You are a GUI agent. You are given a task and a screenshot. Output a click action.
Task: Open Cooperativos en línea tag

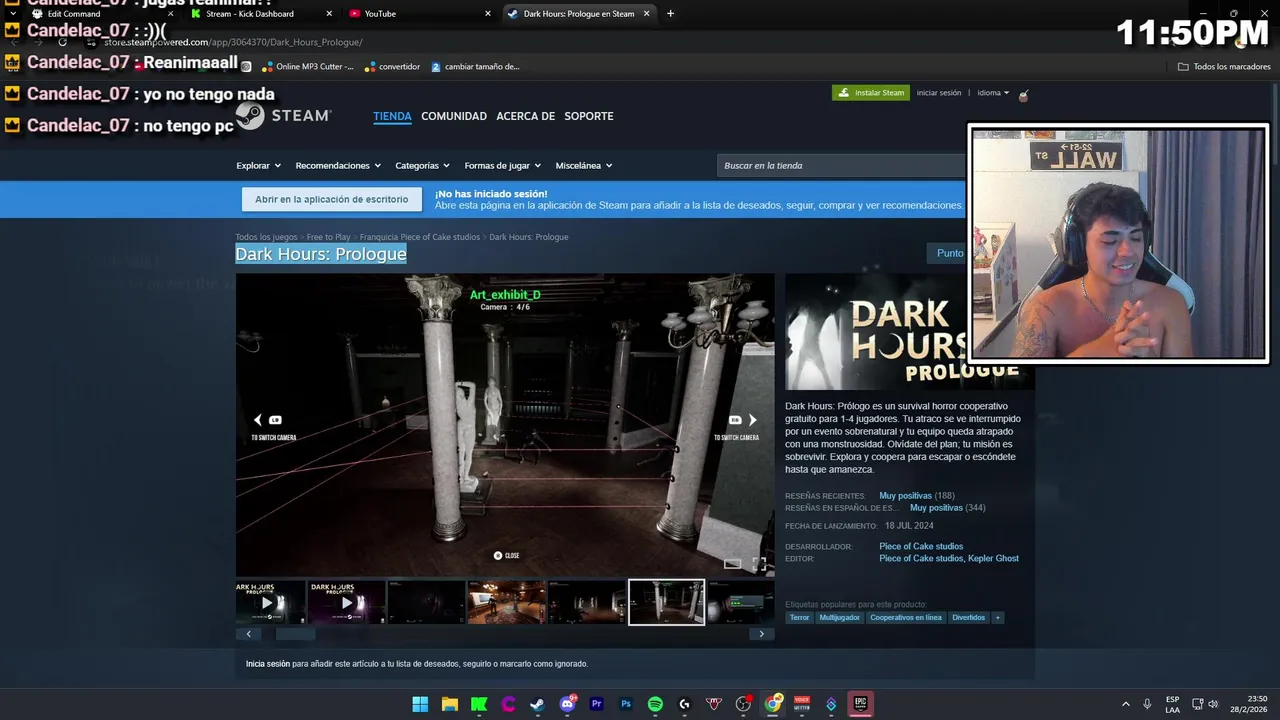click(x=906, y=618)
